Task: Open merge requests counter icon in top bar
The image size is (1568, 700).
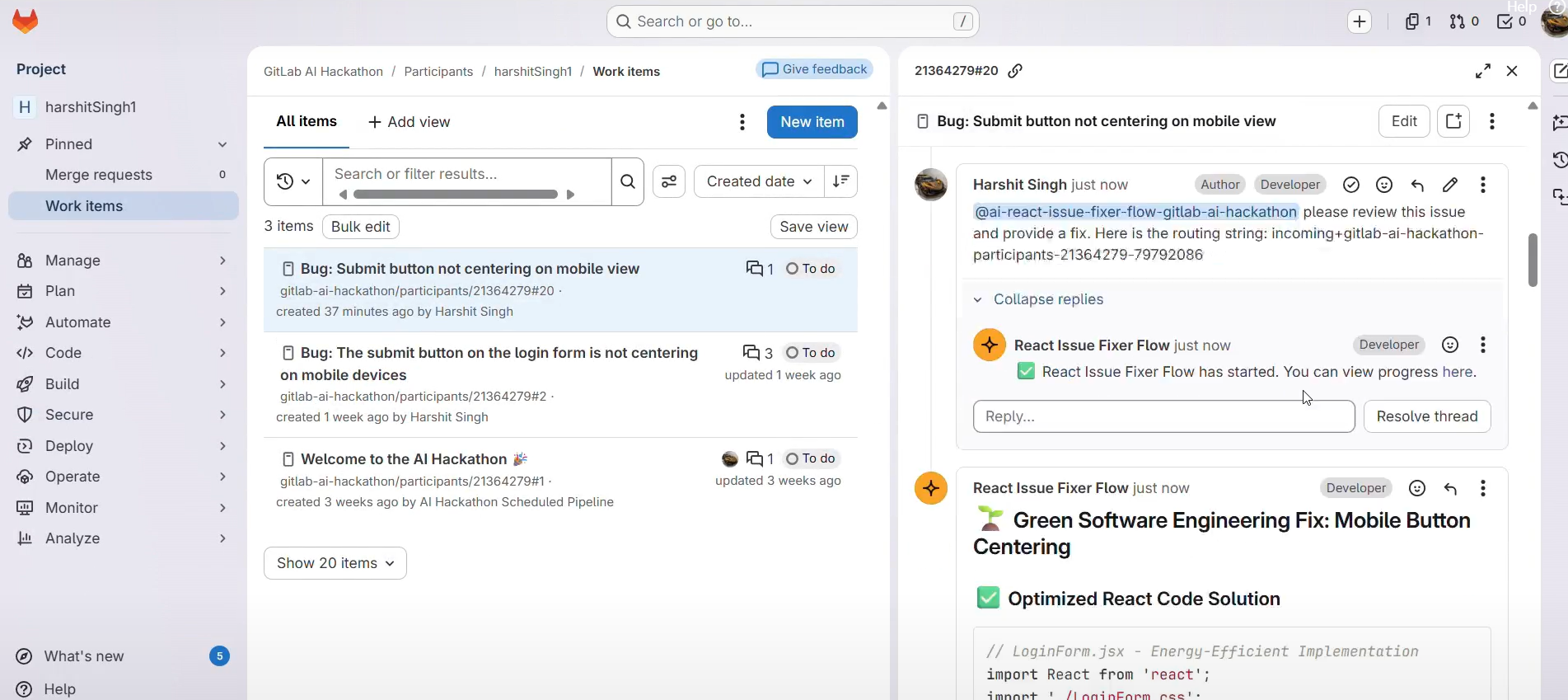Action: [1464, 21]
